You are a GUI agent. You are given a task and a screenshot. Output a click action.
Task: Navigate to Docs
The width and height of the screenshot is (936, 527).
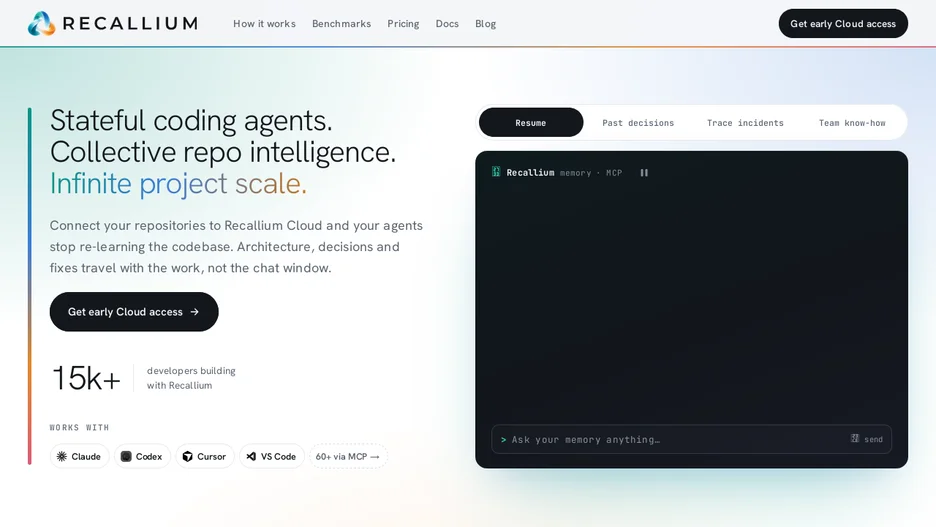click(x=447, y=23)
